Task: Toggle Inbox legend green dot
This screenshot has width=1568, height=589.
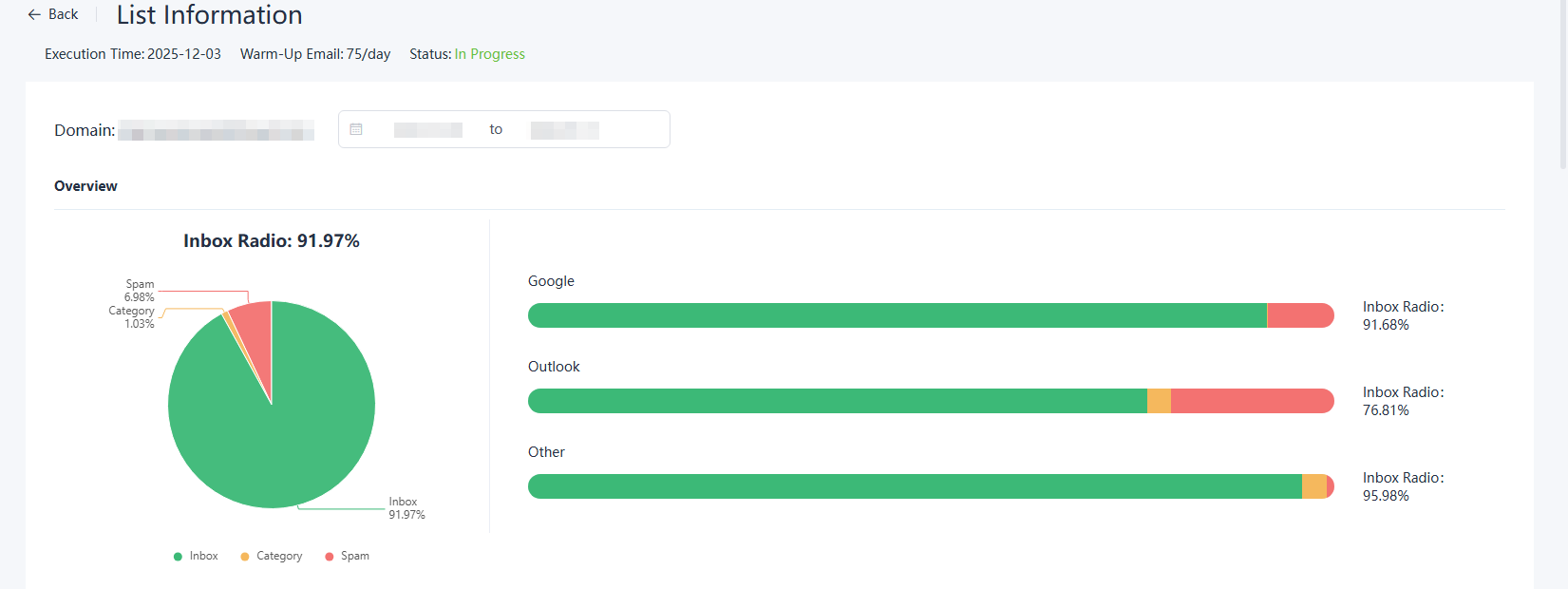Action: (x=178, y=557)
